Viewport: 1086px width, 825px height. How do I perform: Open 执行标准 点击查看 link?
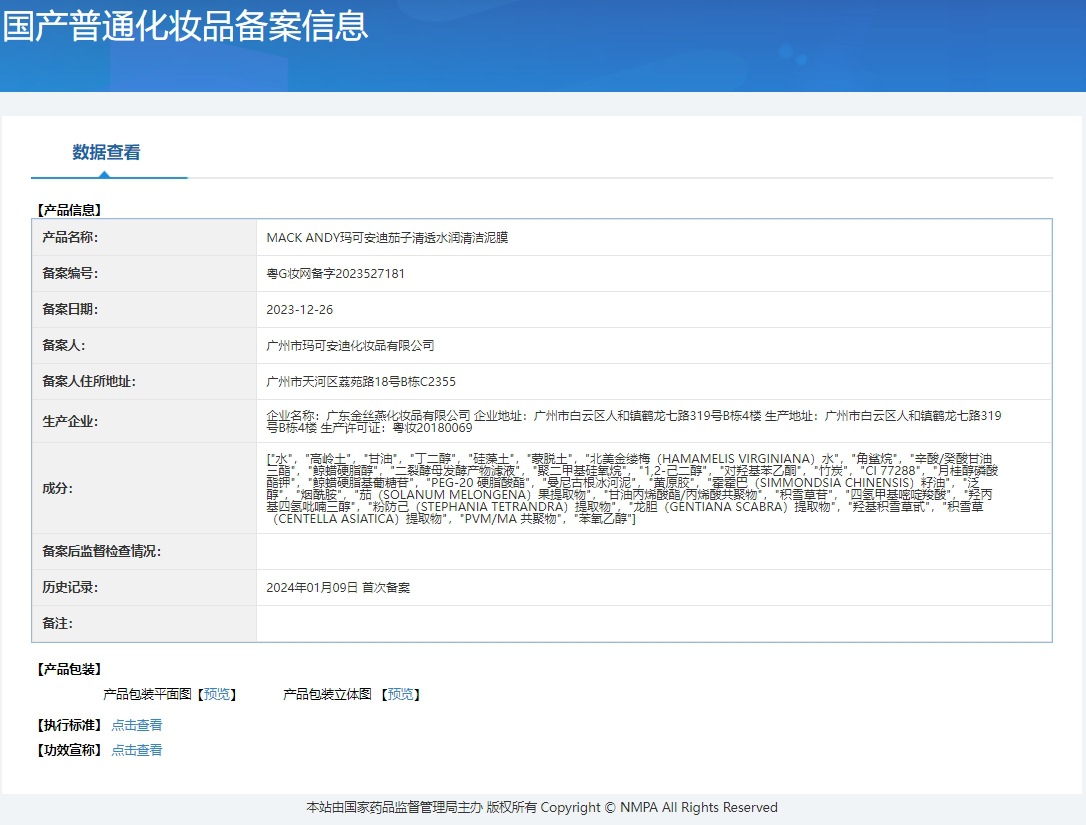pyautogui.click(x=136, y=725)
